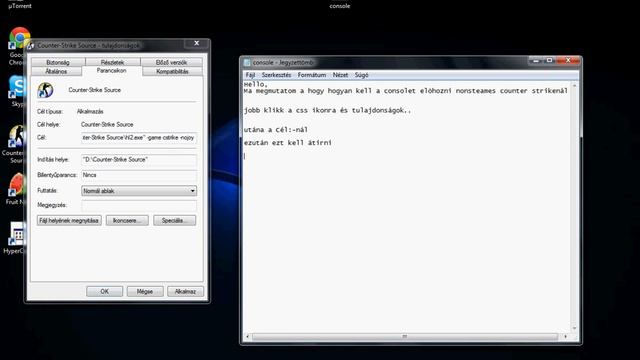Screen dimensions: 640x360
Task: Confirm properties dialog with OK
Action: click(104, 291)
